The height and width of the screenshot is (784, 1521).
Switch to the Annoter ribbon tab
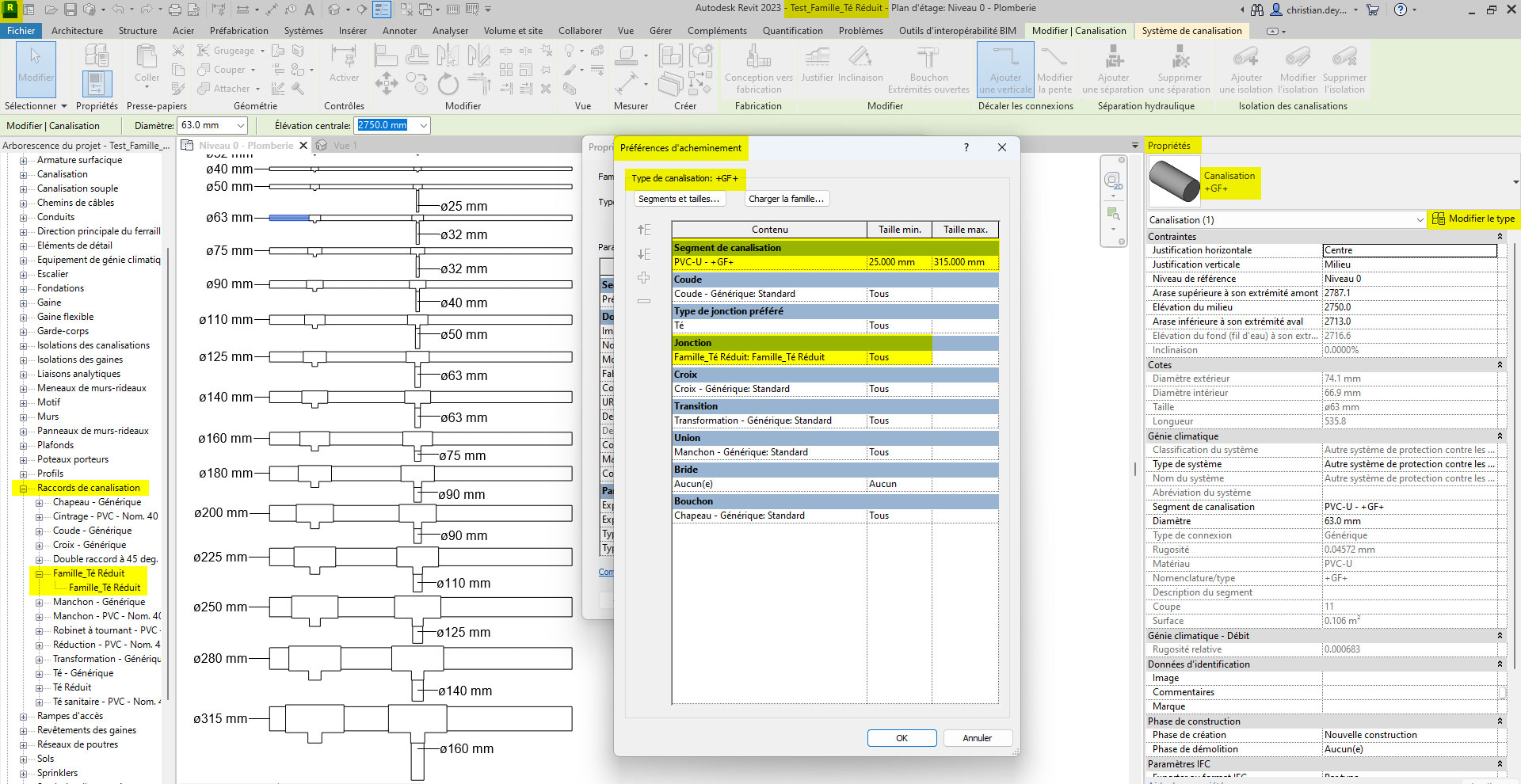399,31
